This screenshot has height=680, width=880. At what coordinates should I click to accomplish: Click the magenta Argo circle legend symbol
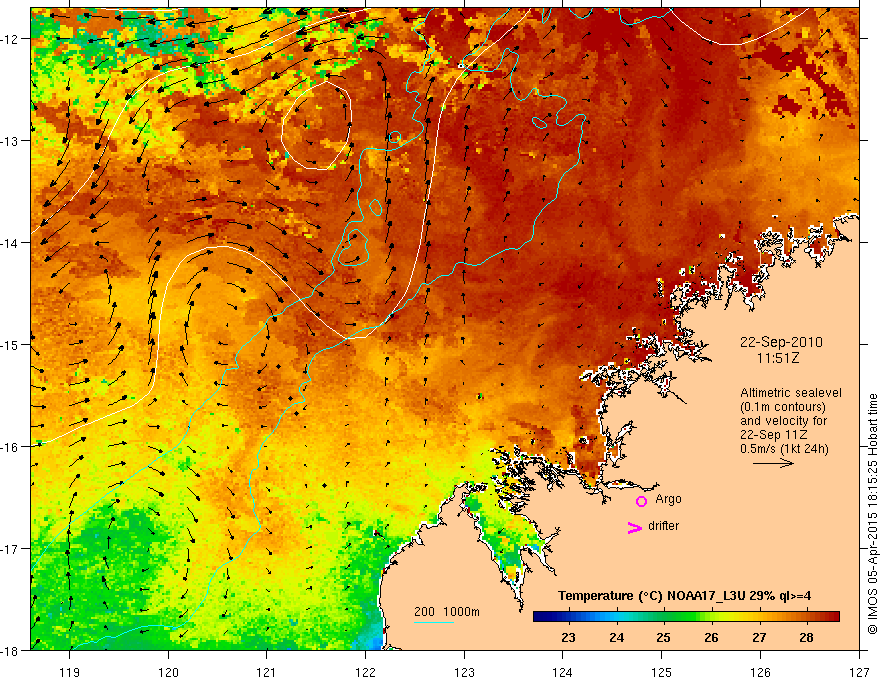pos(641,501)
